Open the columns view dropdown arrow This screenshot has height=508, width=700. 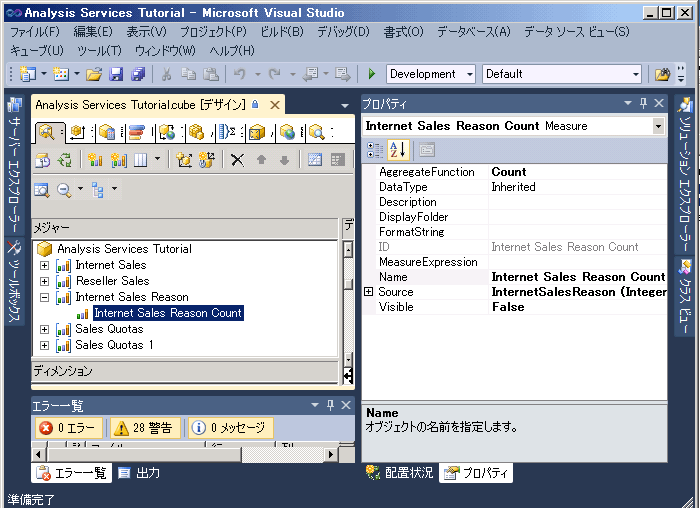157,159
